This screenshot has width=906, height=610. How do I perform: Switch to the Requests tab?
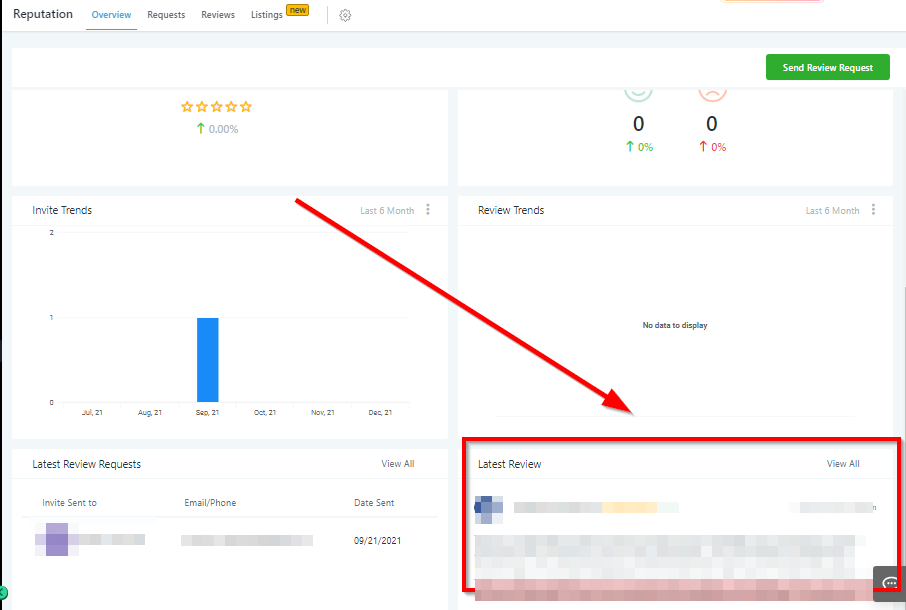(x=166, y=15)
